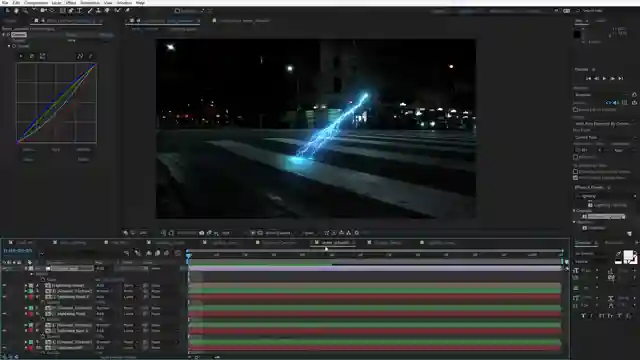Toggle the Snapping checkbox in the toolbar
The image size is (640, 360).
(x=177, y=11)
